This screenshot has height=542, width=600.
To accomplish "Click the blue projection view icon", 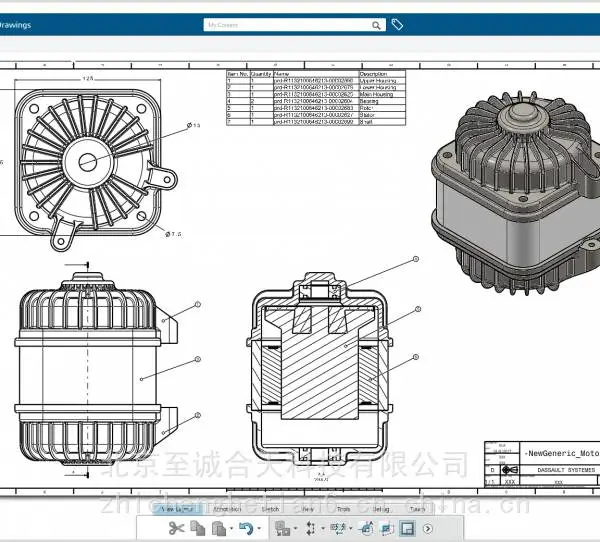I will (x=366, y=528).
